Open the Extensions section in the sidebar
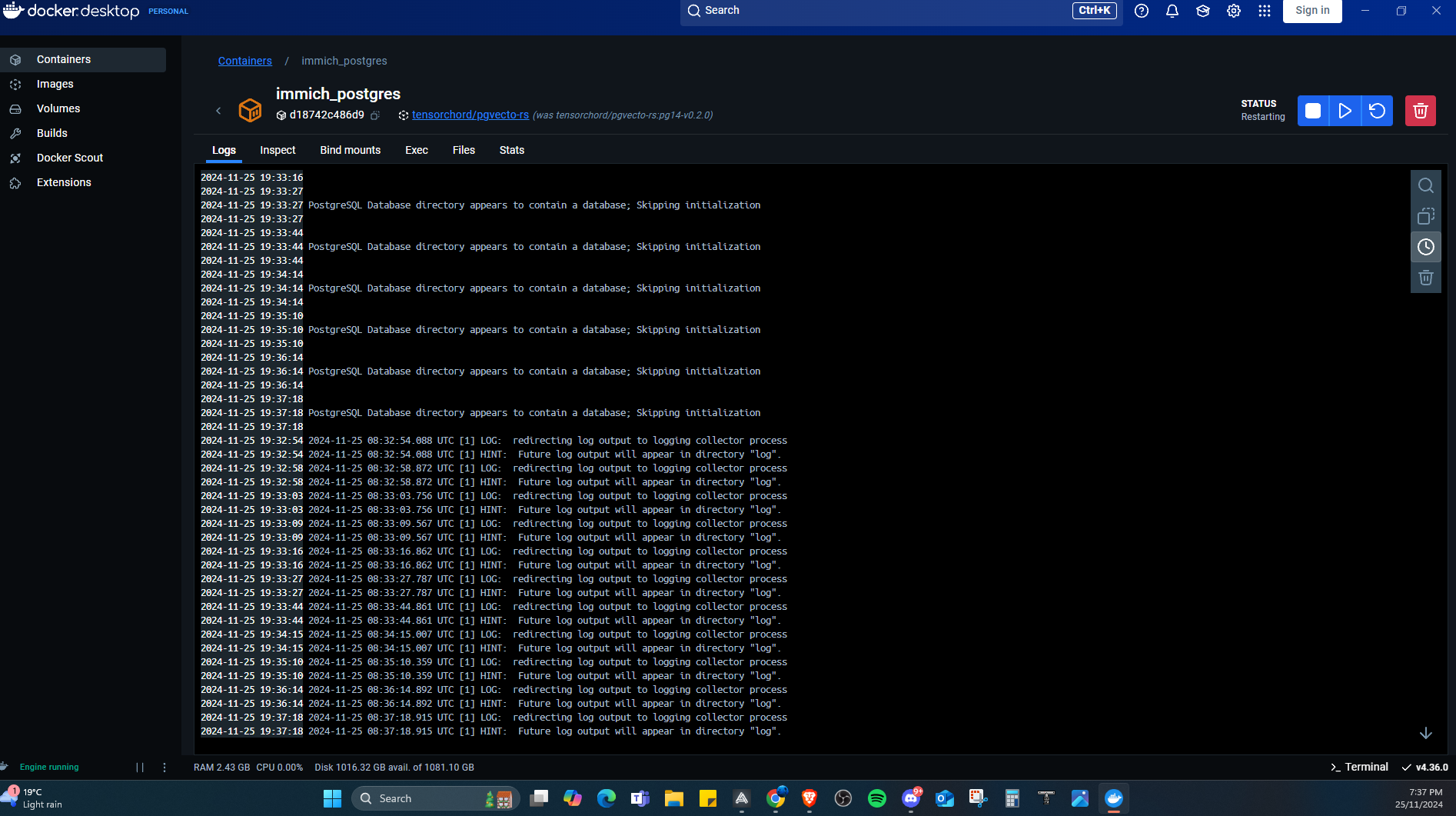Viewport: 1456px width, 816px height. (83, 183)
